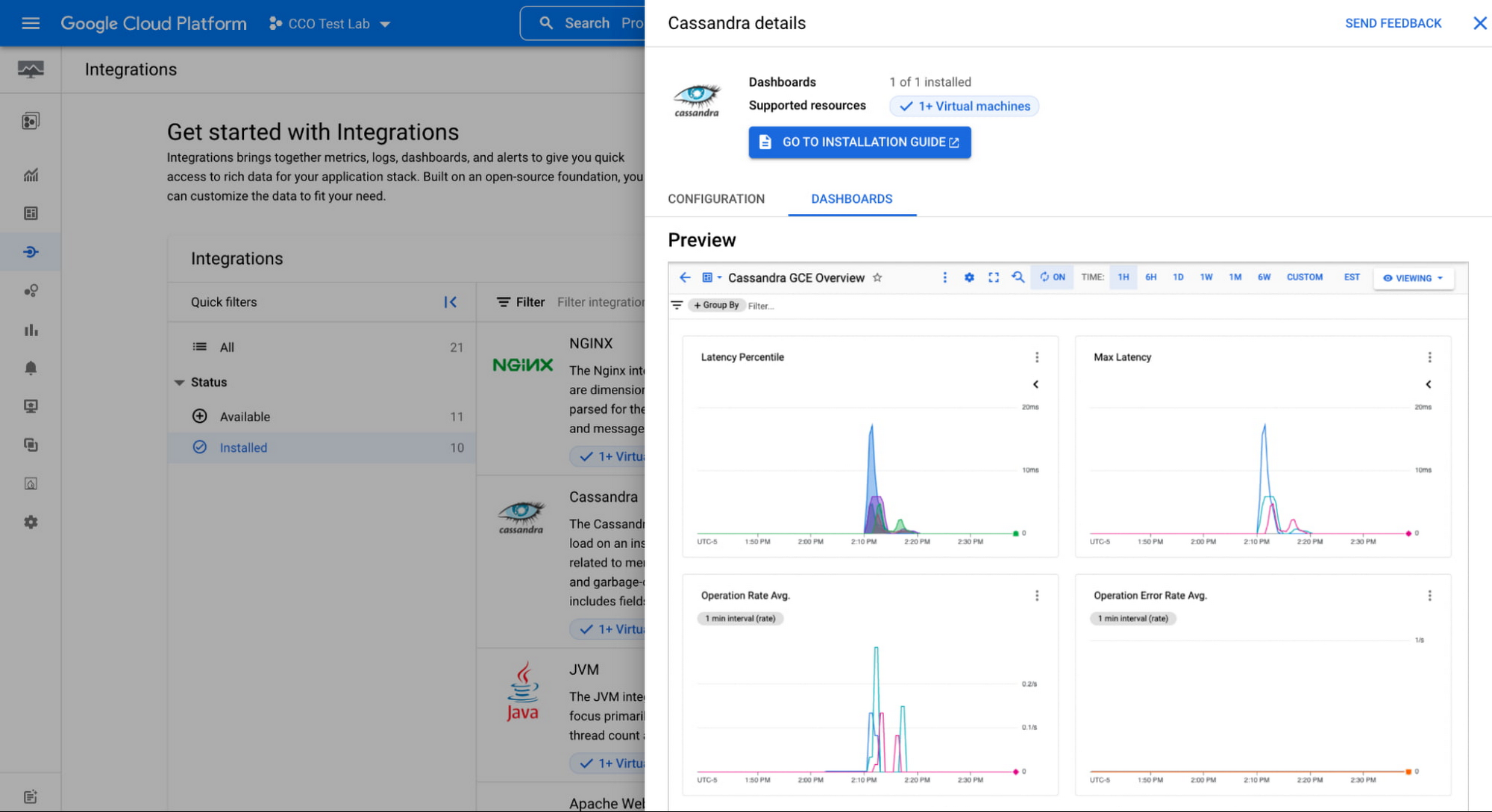This screenshot has width=1492, height=812.
Task: Choose the CUSTOM time range
Action: (1305, 277)
